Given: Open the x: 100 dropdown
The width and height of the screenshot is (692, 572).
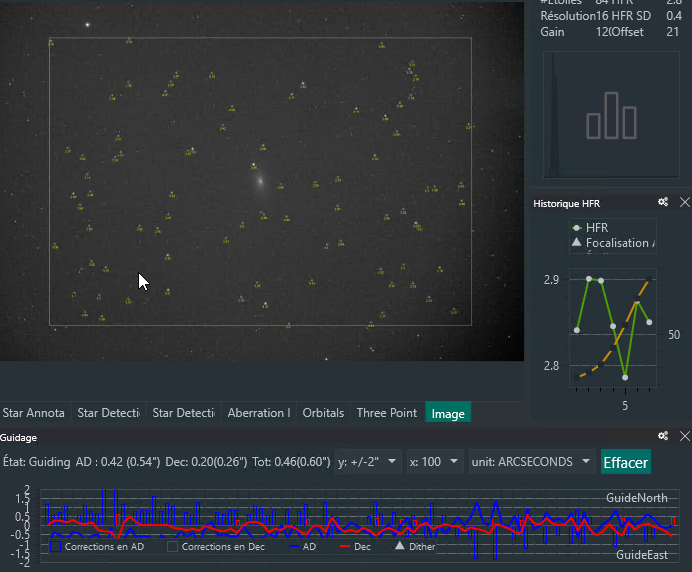Looking at the screenshot, I should click(435, 462).
